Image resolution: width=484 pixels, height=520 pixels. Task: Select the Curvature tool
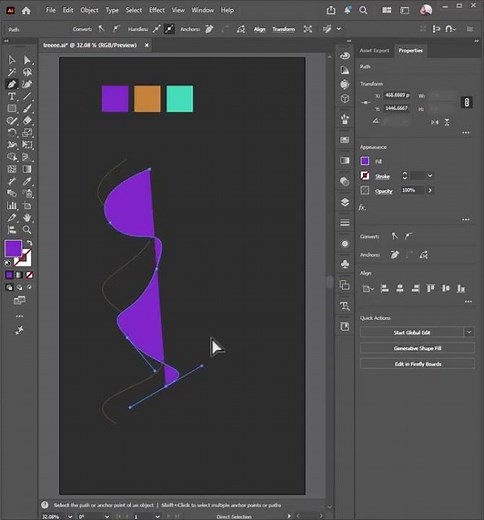[27, 84]
